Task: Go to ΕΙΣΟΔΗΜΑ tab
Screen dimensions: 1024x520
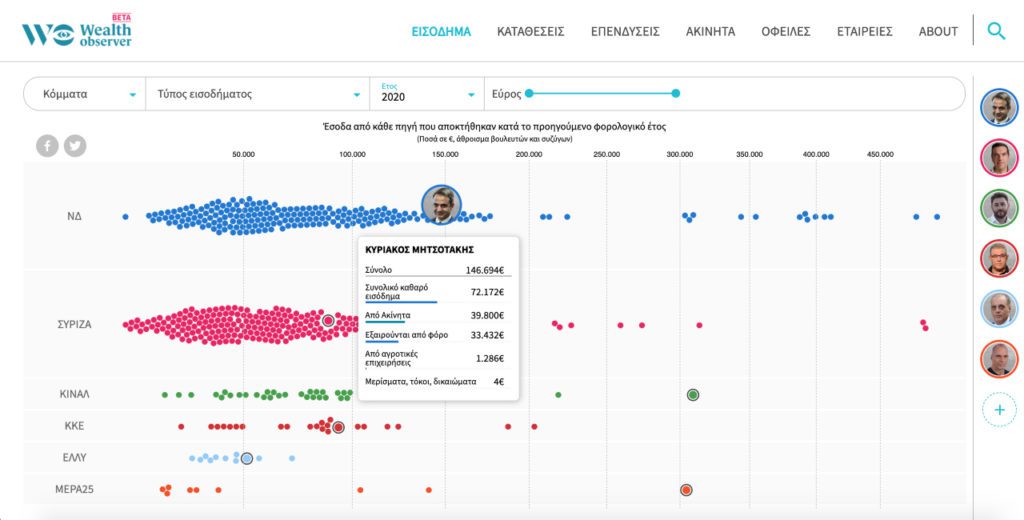Action: click(x=441, y=31)
